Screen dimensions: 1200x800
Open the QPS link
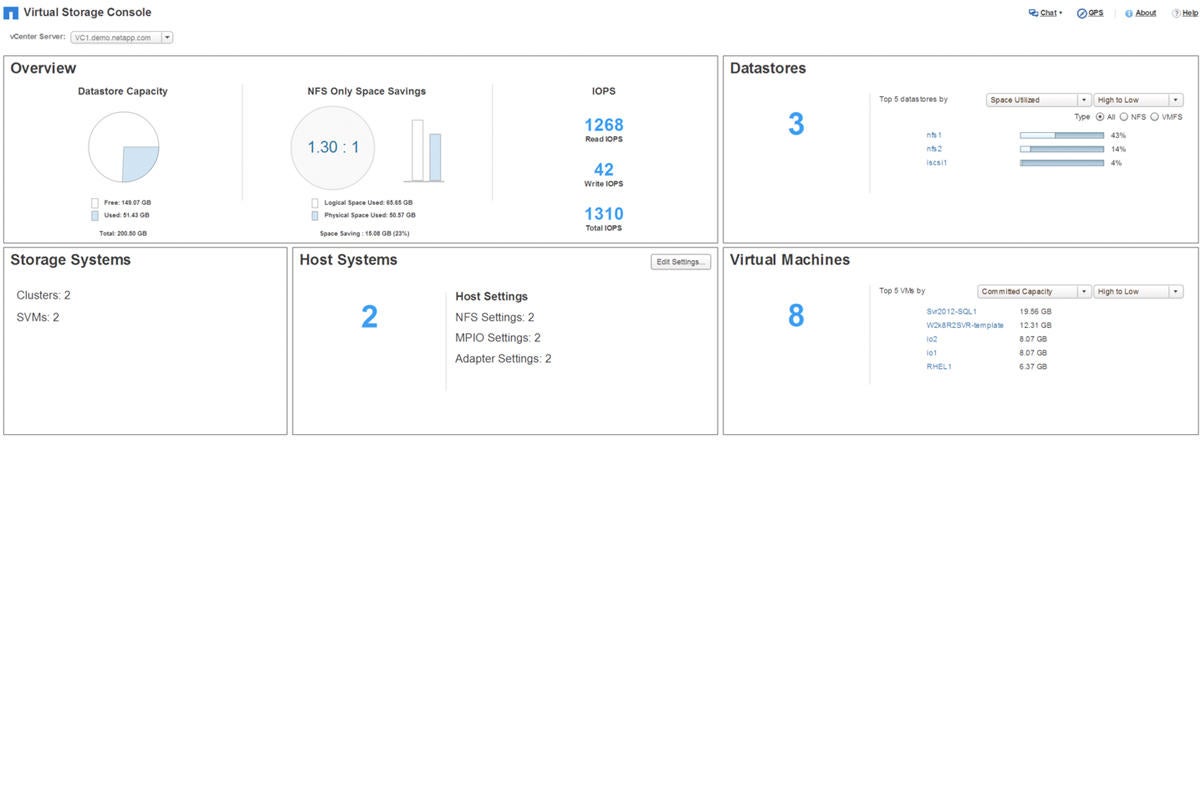(x=1096, y=13)
